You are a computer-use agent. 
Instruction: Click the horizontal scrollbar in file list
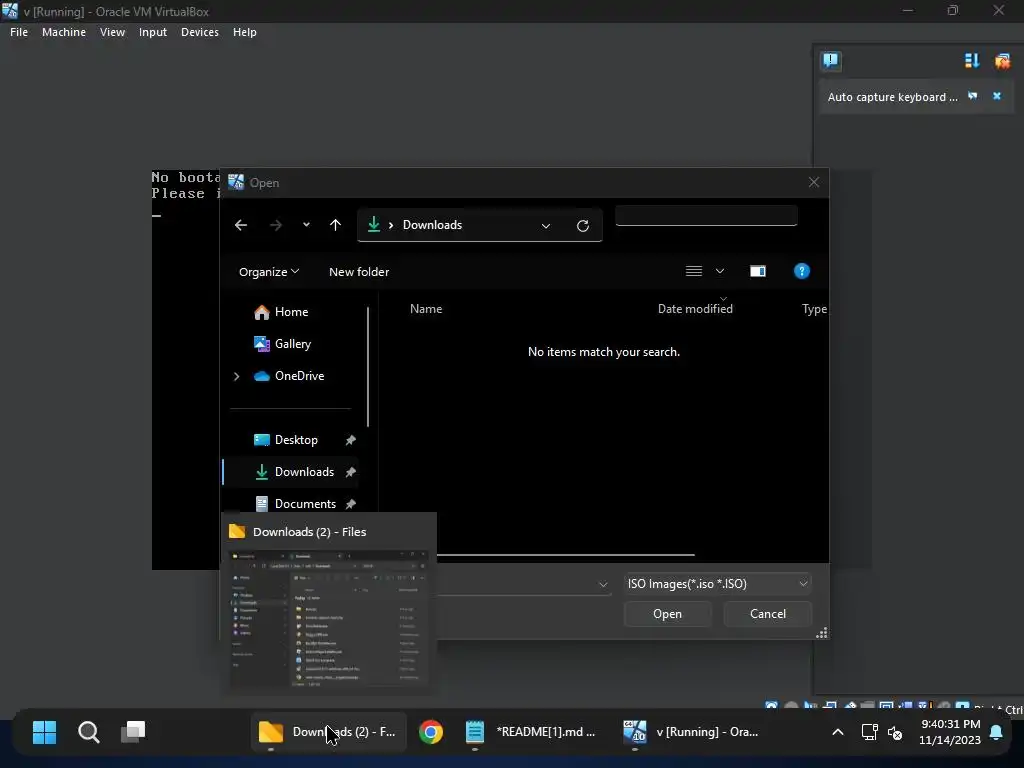click(565, 554)
